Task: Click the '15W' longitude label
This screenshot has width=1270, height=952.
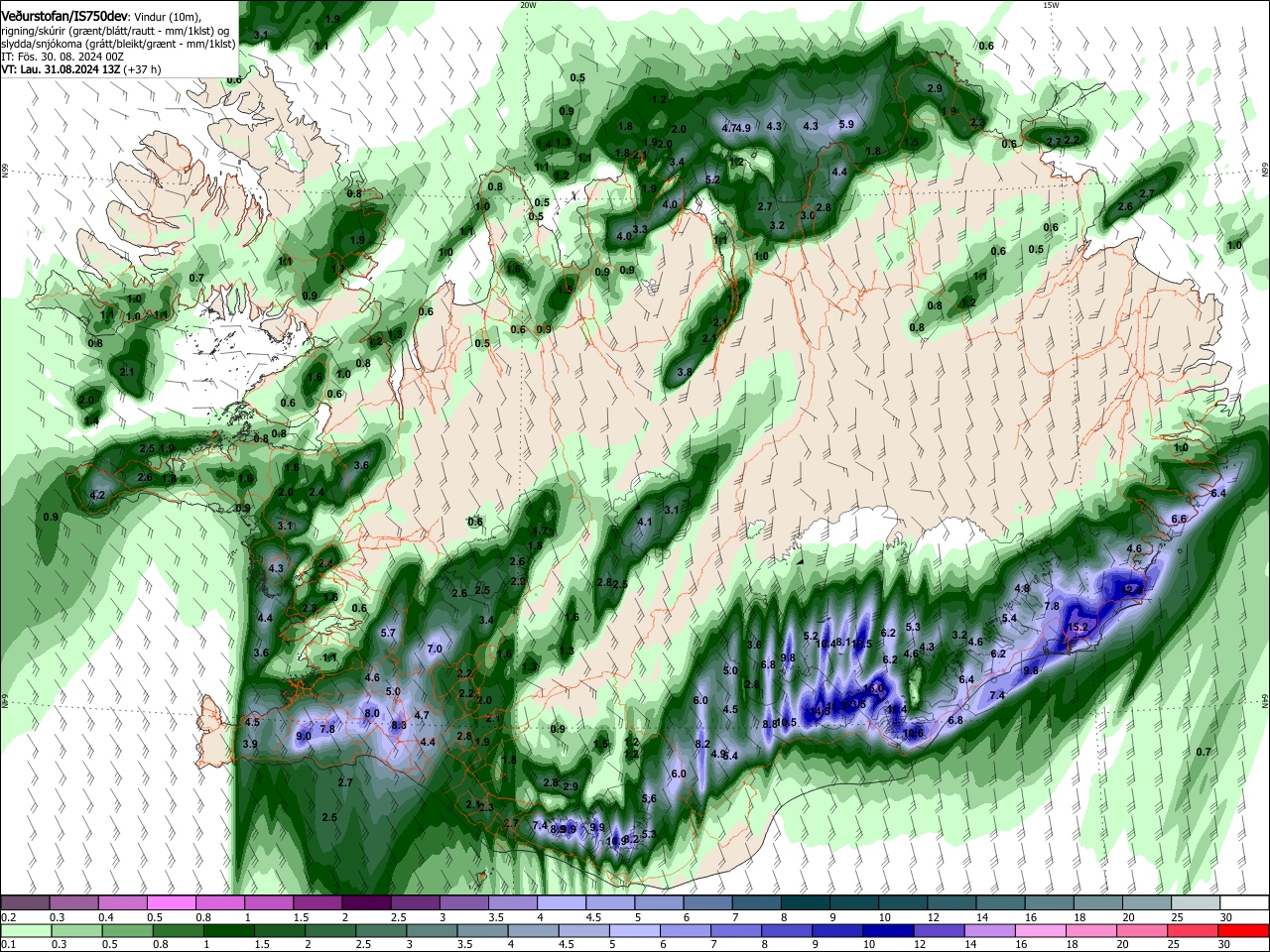Action: (1051, 5)
